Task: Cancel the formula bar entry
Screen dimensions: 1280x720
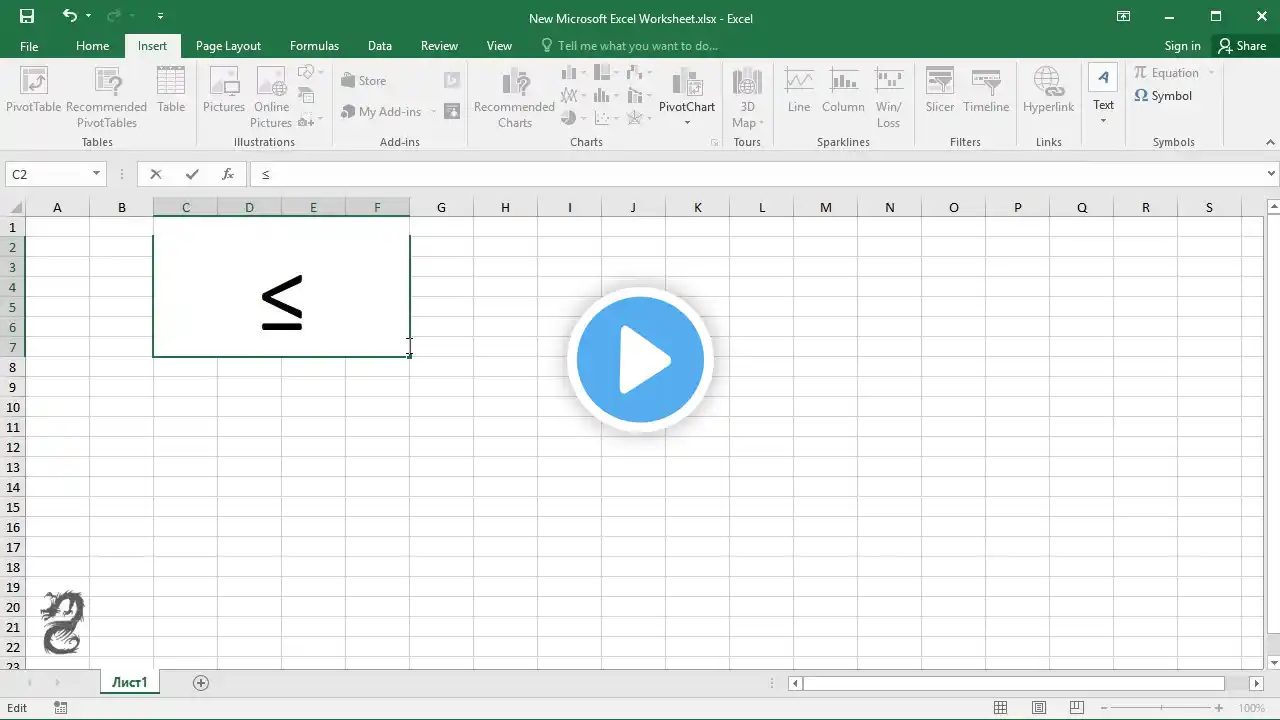Action: [x=155, y=174]
